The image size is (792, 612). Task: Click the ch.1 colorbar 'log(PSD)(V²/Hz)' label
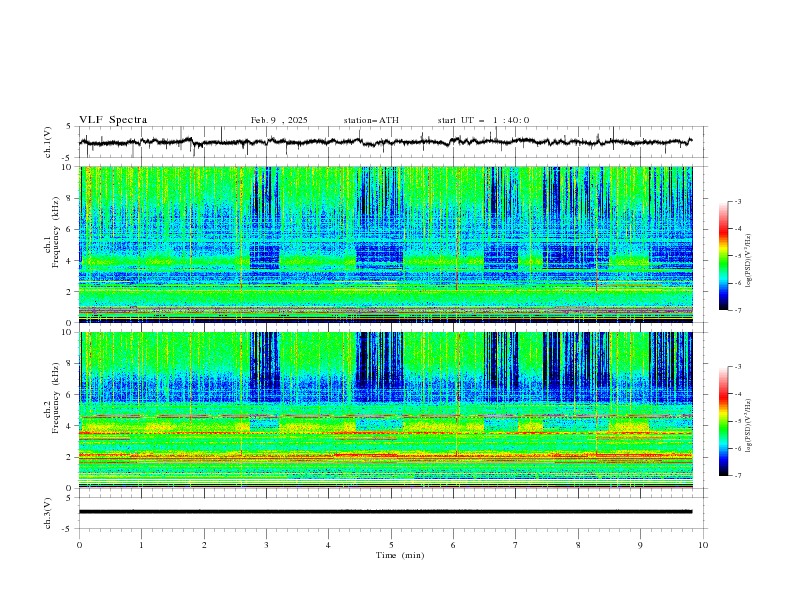749,261
